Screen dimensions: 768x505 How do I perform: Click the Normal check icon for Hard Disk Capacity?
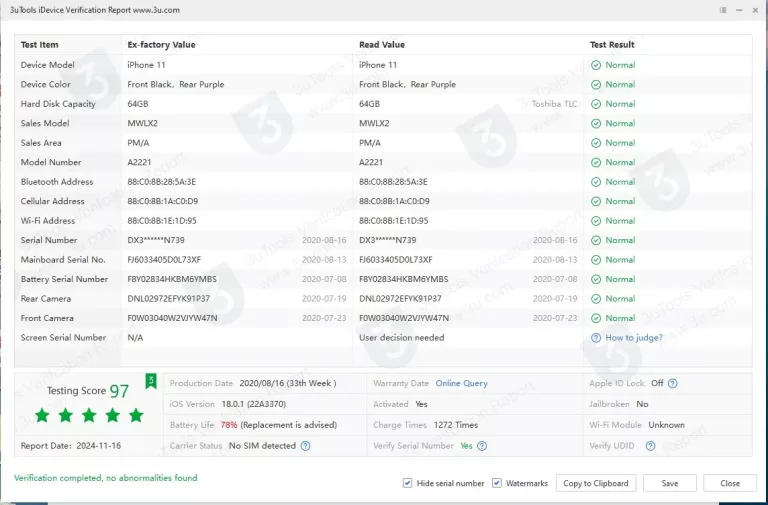596,104
